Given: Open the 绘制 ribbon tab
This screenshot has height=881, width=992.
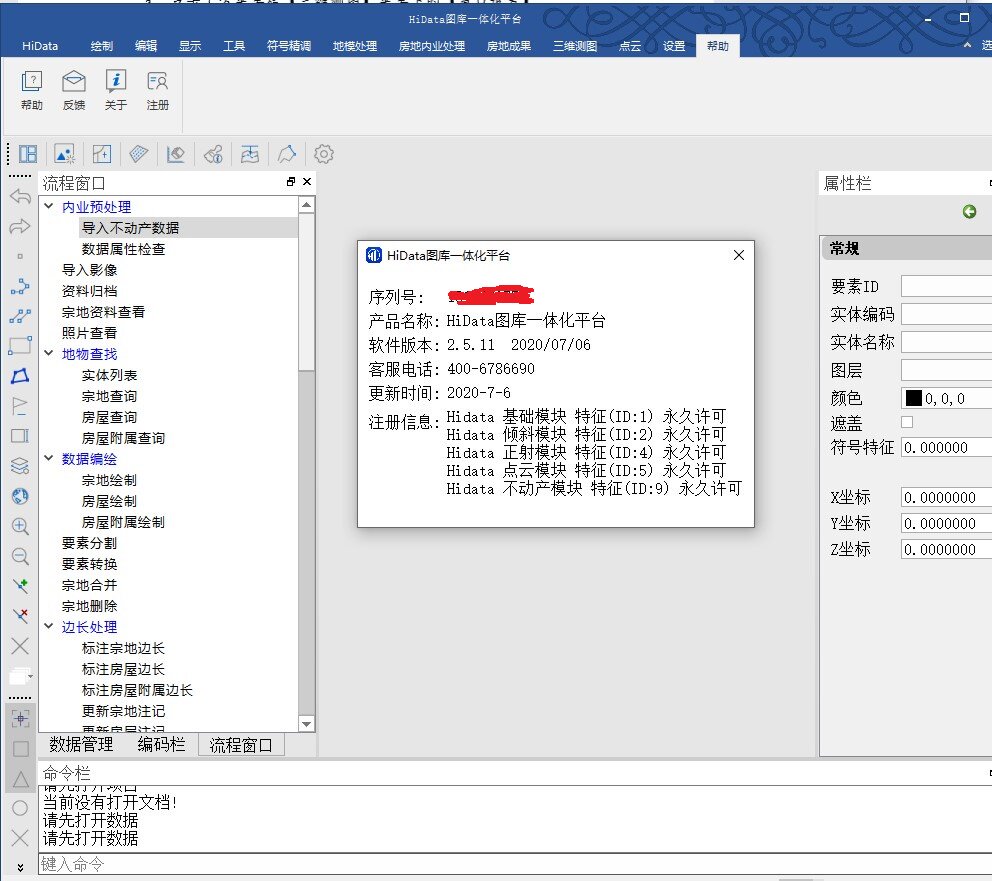Looking at the screenshot, I should coord(101,46).
